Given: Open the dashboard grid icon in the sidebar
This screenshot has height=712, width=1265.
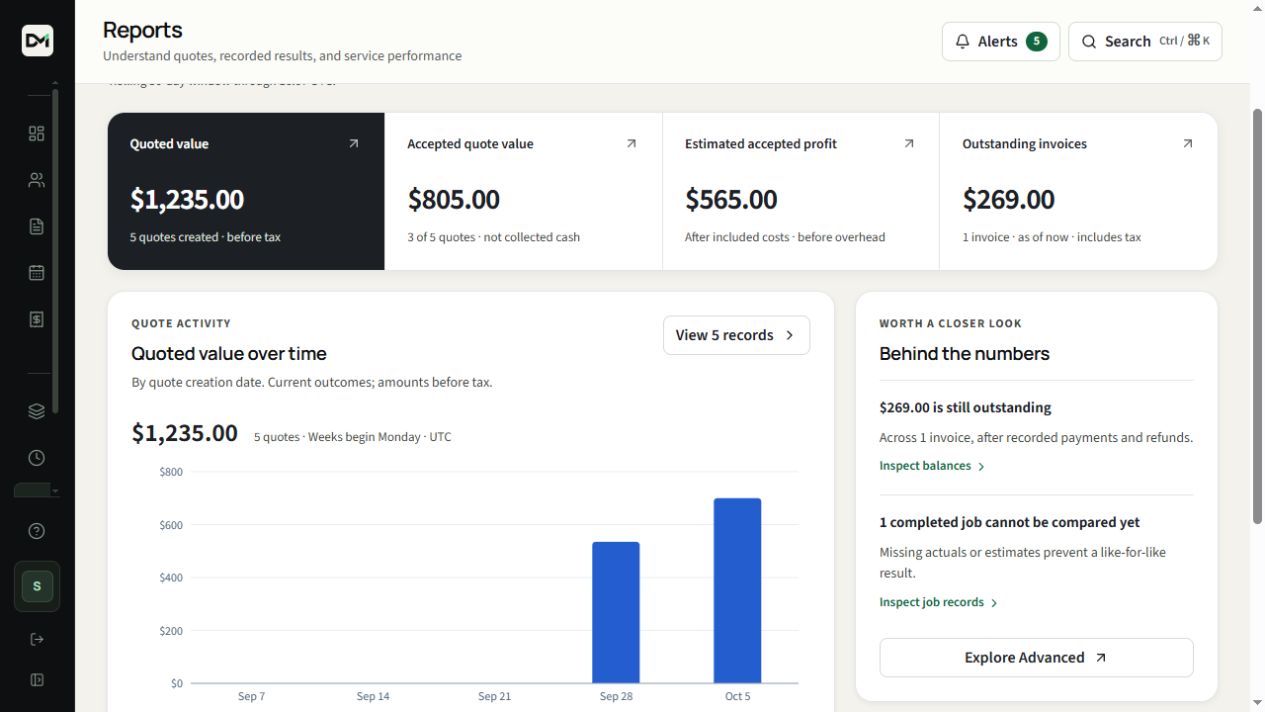Looking at the screenshot, I should [37, 134].
